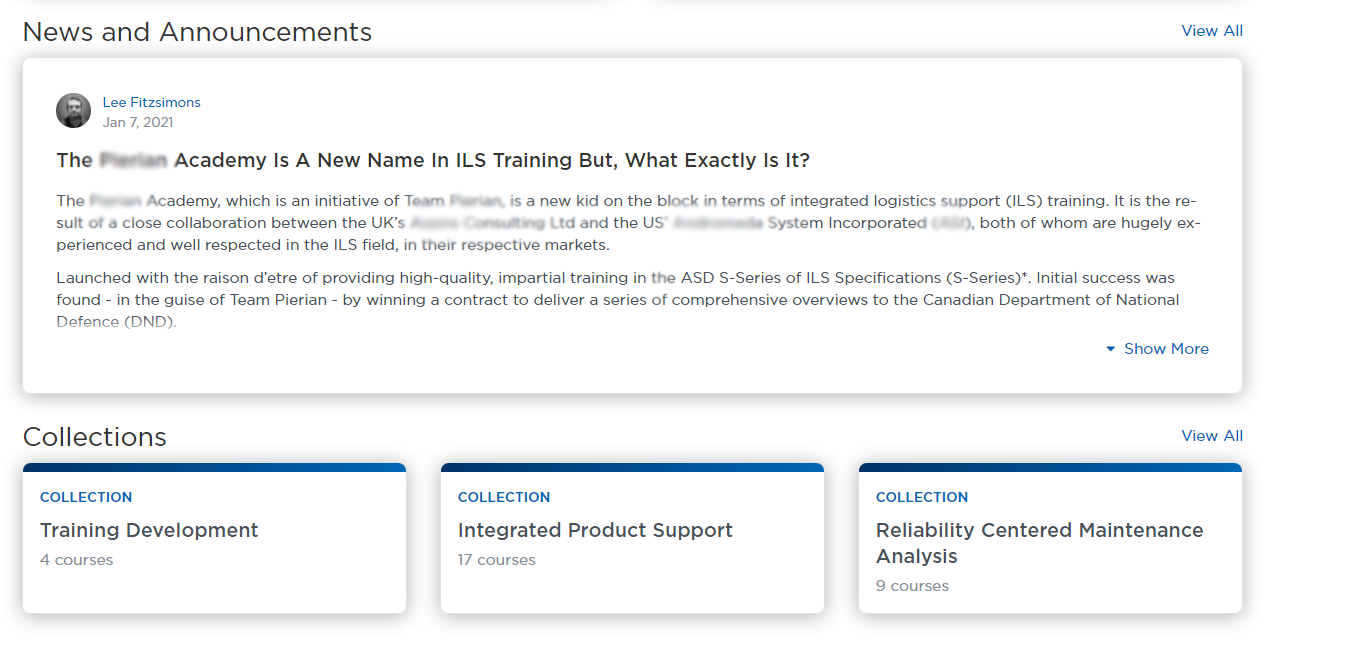Viewport: 1350px width, 651px height.
Task: Expand the article with Show More
Action: pos(1157,349)
